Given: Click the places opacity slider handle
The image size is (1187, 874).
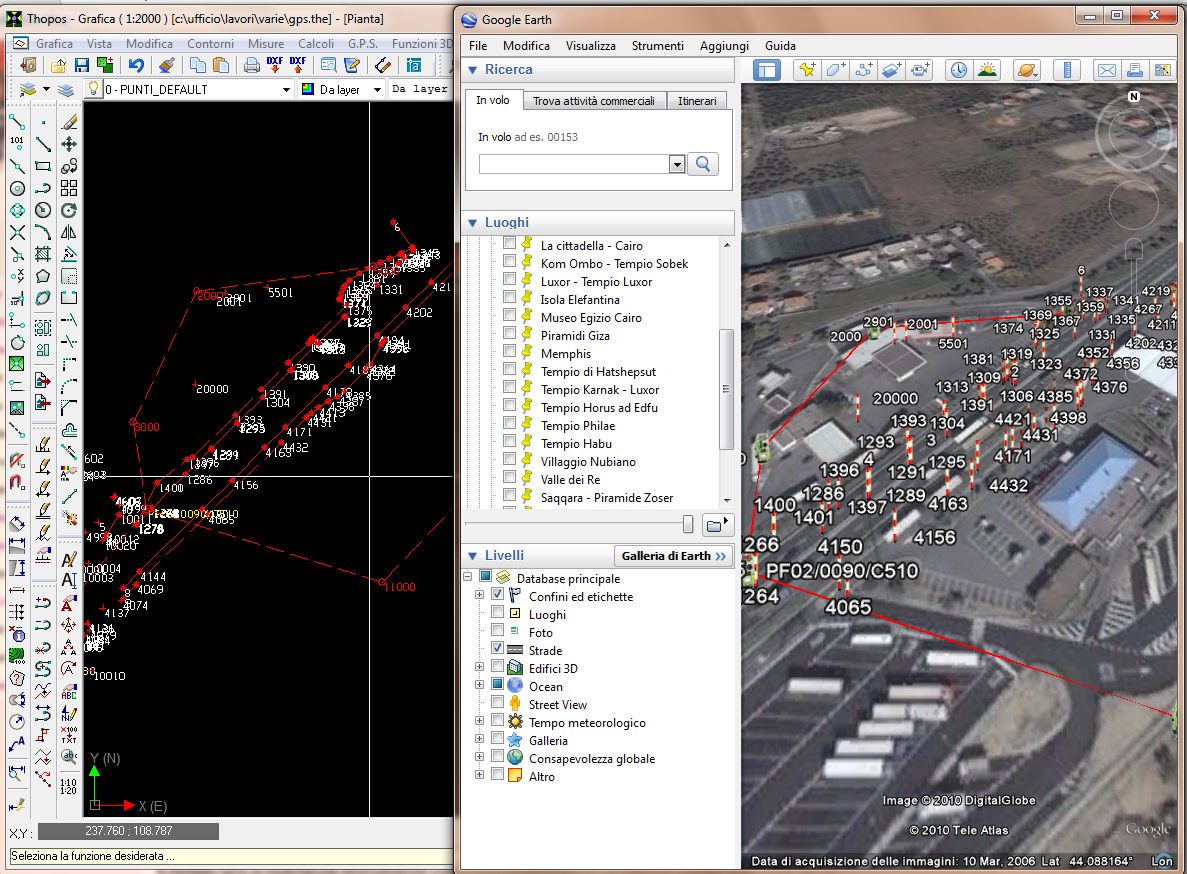Looking at the screenshot, I should pyautogui.click(x=687, y=524).
